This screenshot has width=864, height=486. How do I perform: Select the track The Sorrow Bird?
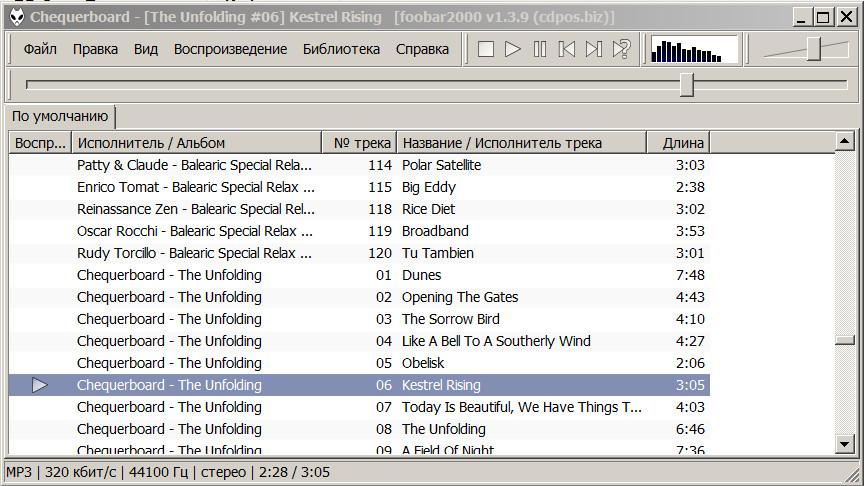450,319
